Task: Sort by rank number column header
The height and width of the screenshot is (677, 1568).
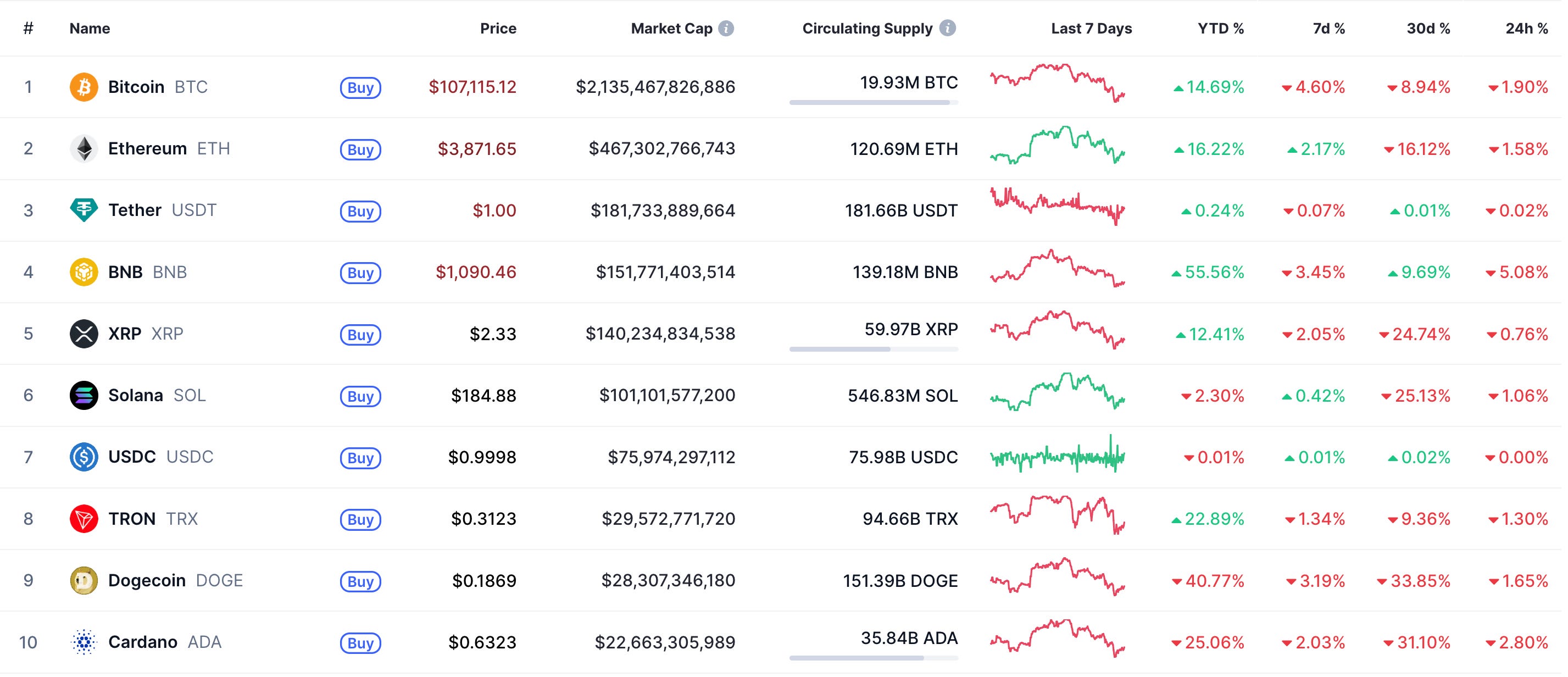Action: 28,29
